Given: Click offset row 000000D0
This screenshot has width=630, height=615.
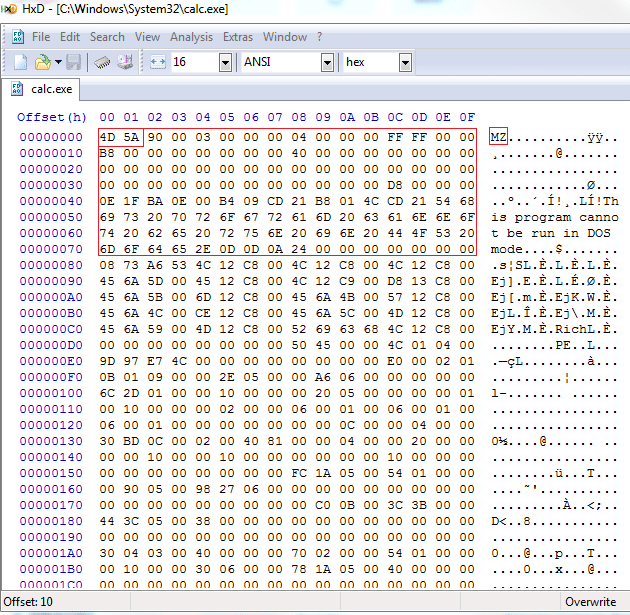Looking at the screenshot, I should pos(51,345).
